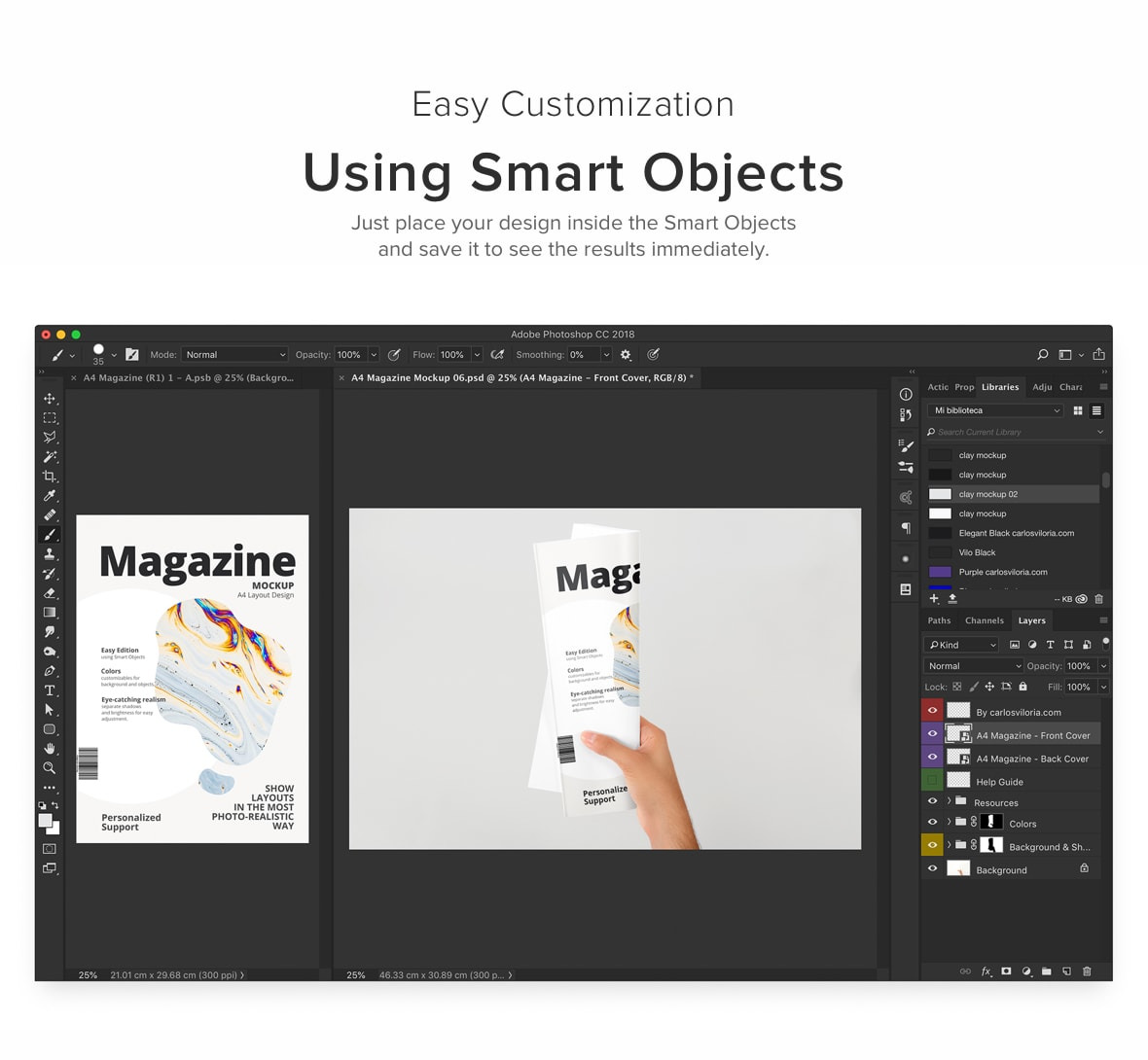The width and height of the screenshot is (1148, 1060).
Task: Create a new layer in Layers panel
Action: coord(1066,972)
